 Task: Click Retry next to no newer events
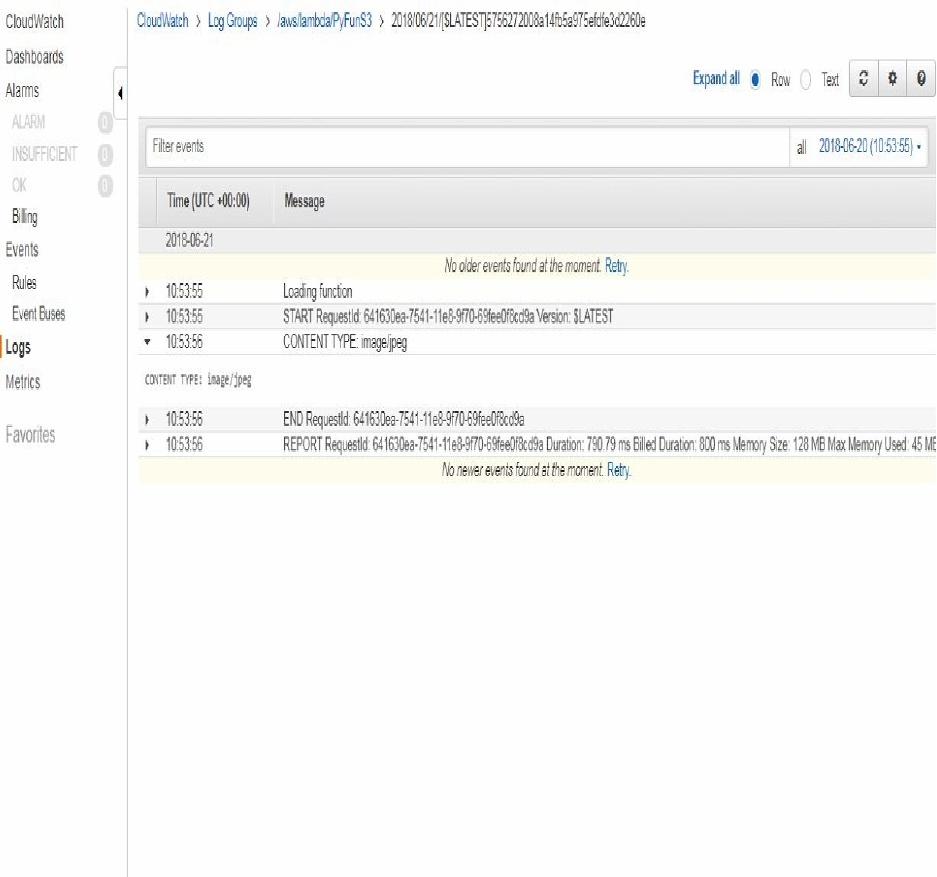pyautogui.click(x=619, y=470)
